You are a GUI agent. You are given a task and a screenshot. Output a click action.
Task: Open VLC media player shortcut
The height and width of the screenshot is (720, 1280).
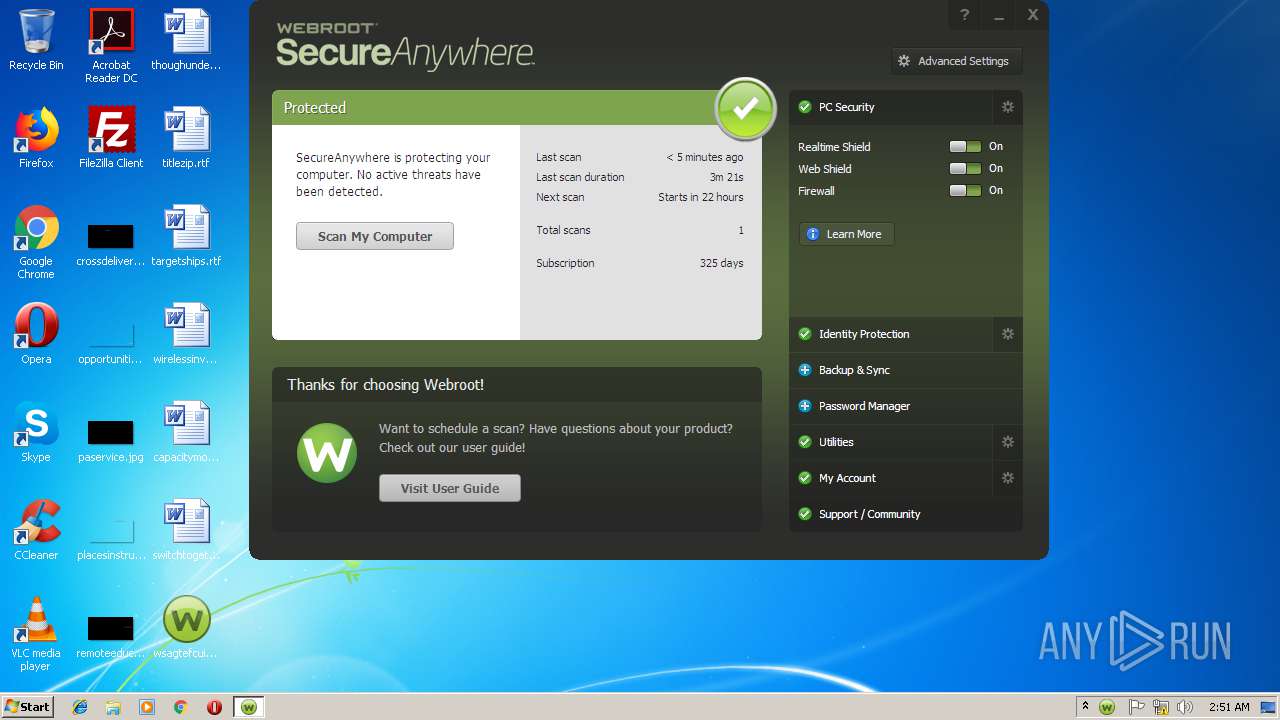[36, 634]
